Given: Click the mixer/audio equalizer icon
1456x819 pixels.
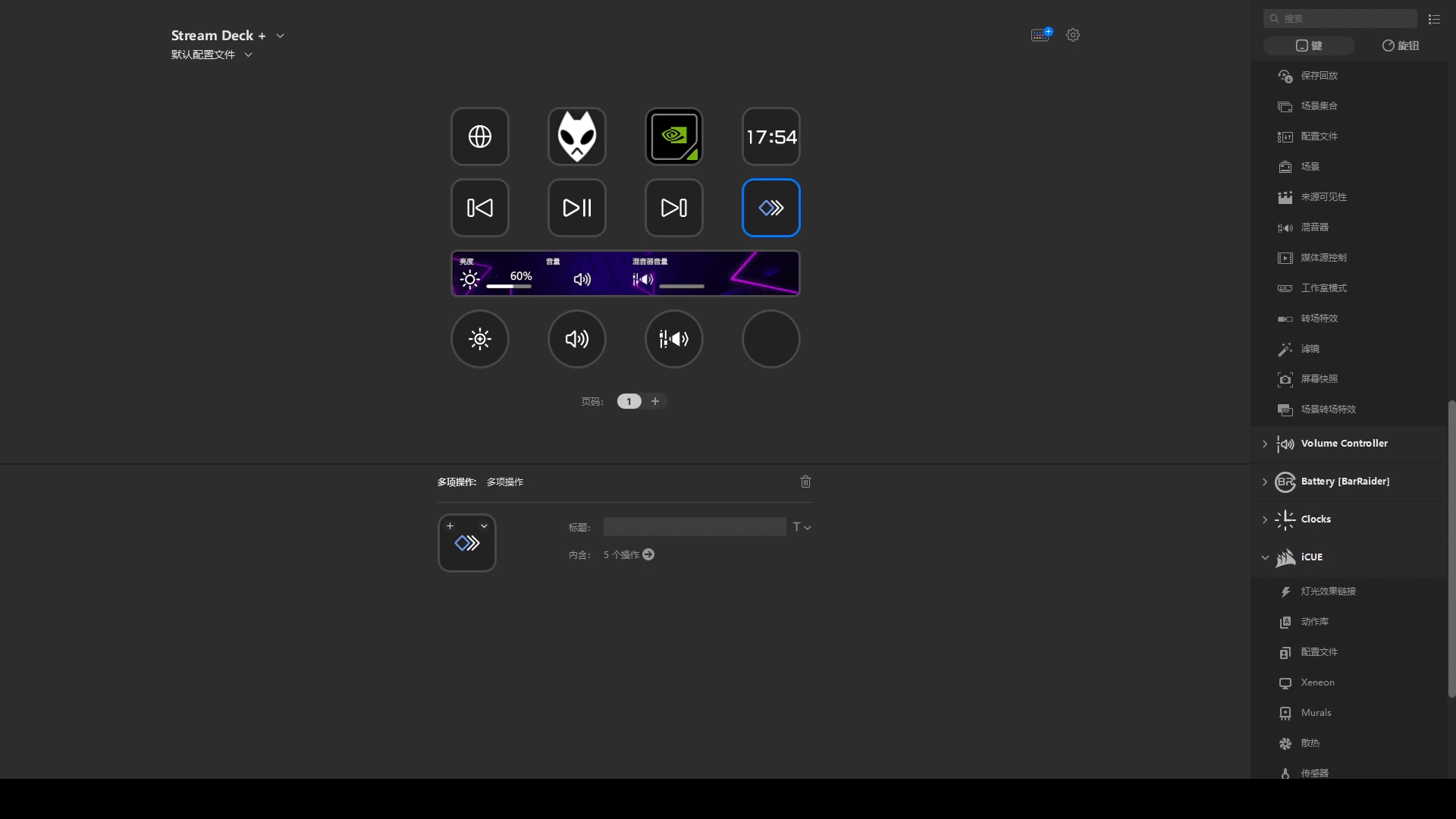Looking at the screenshot, I should pyautogui.click(x=674, y=339).
